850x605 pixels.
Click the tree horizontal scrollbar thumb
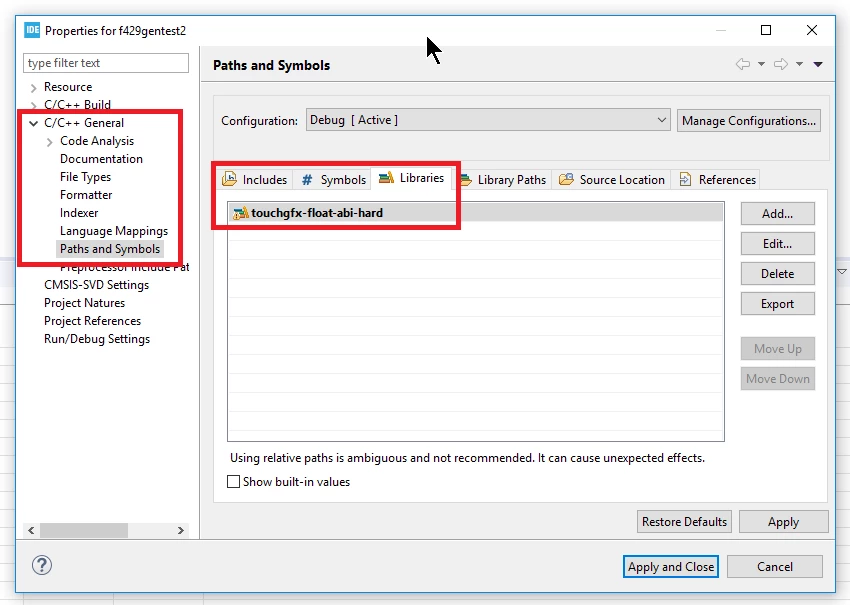click(x=84, y=530)
